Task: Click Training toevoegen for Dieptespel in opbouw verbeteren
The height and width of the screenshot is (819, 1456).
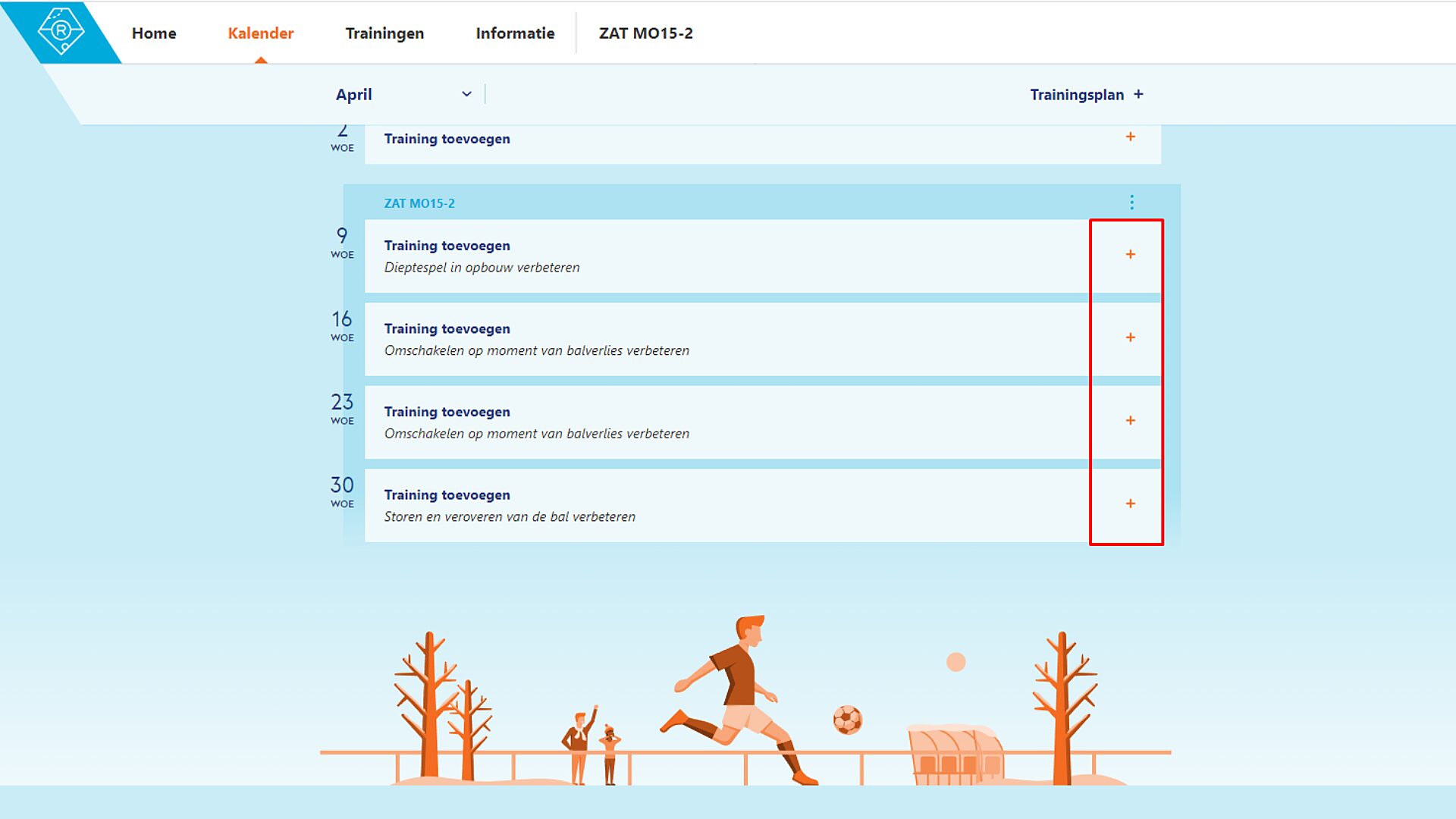Action: 447,246
